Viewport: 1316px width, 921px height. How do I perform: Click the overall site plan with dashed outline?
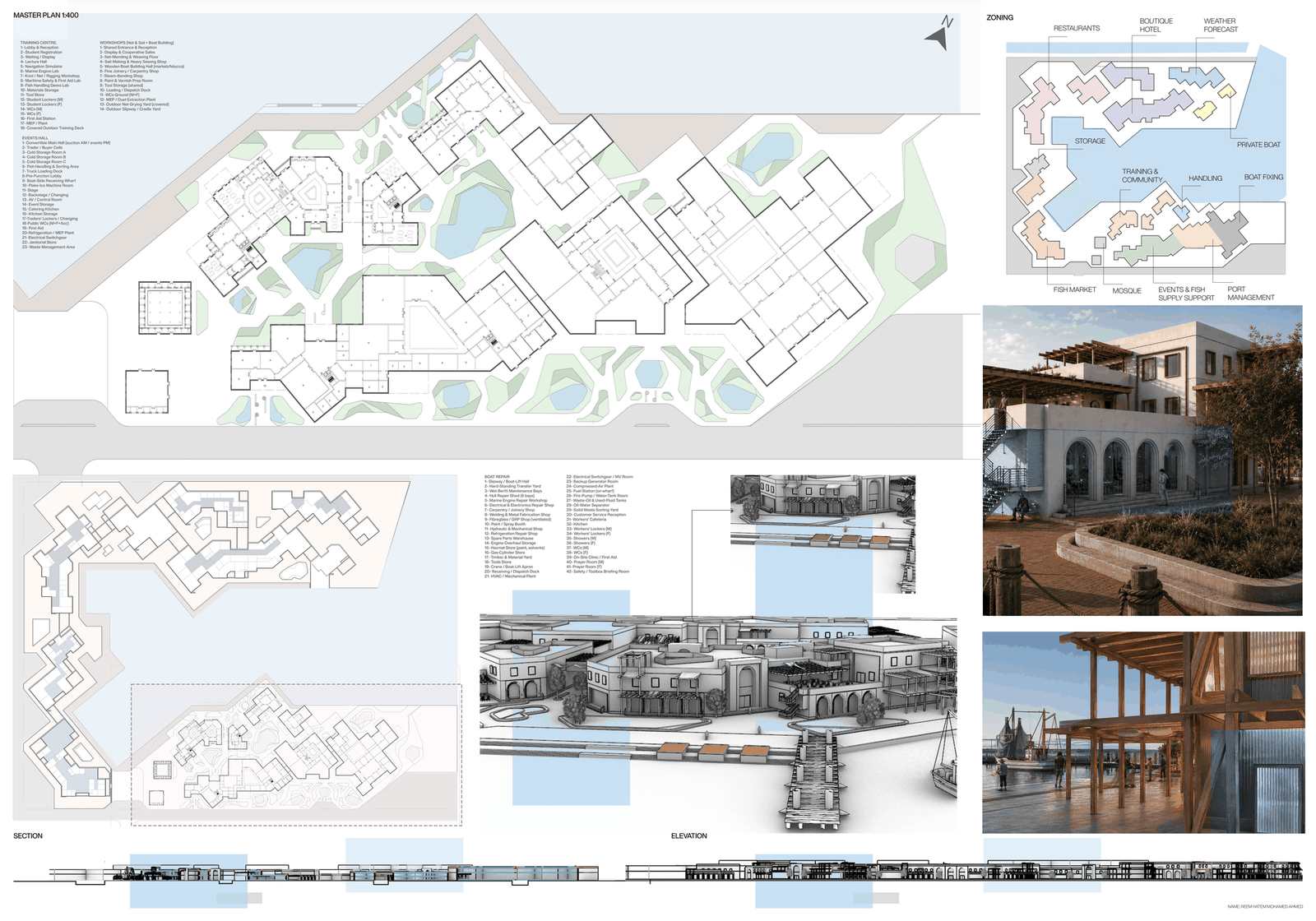click(x=237, y=651)
